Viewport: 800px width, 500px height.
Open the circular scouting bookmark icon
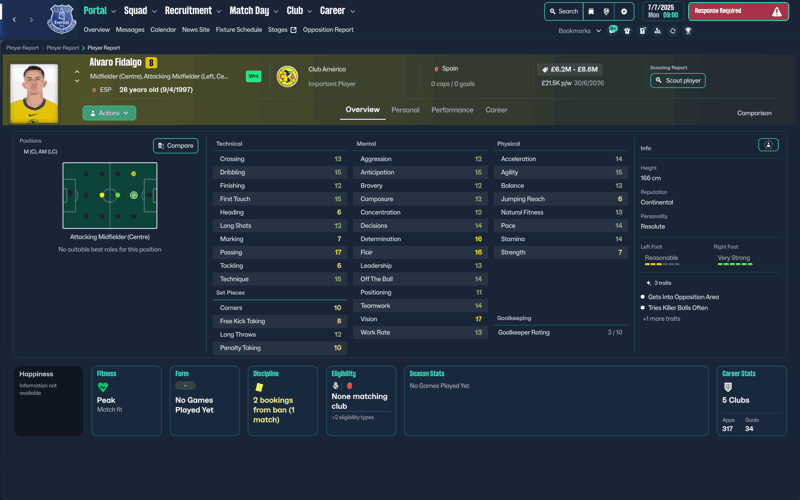[x=672, y=31]
